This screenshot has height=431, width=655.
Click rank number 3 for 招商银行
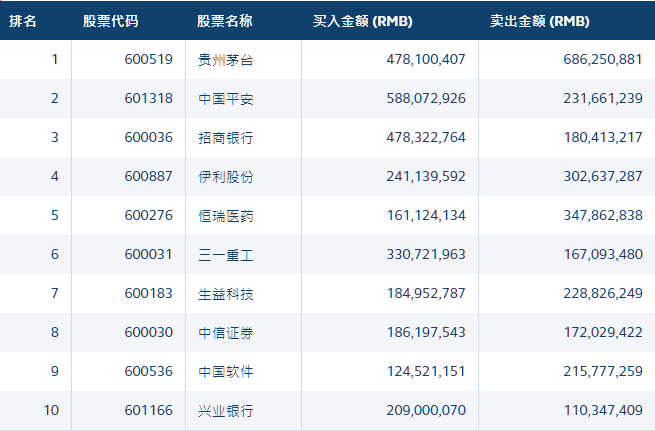[55, 137]
